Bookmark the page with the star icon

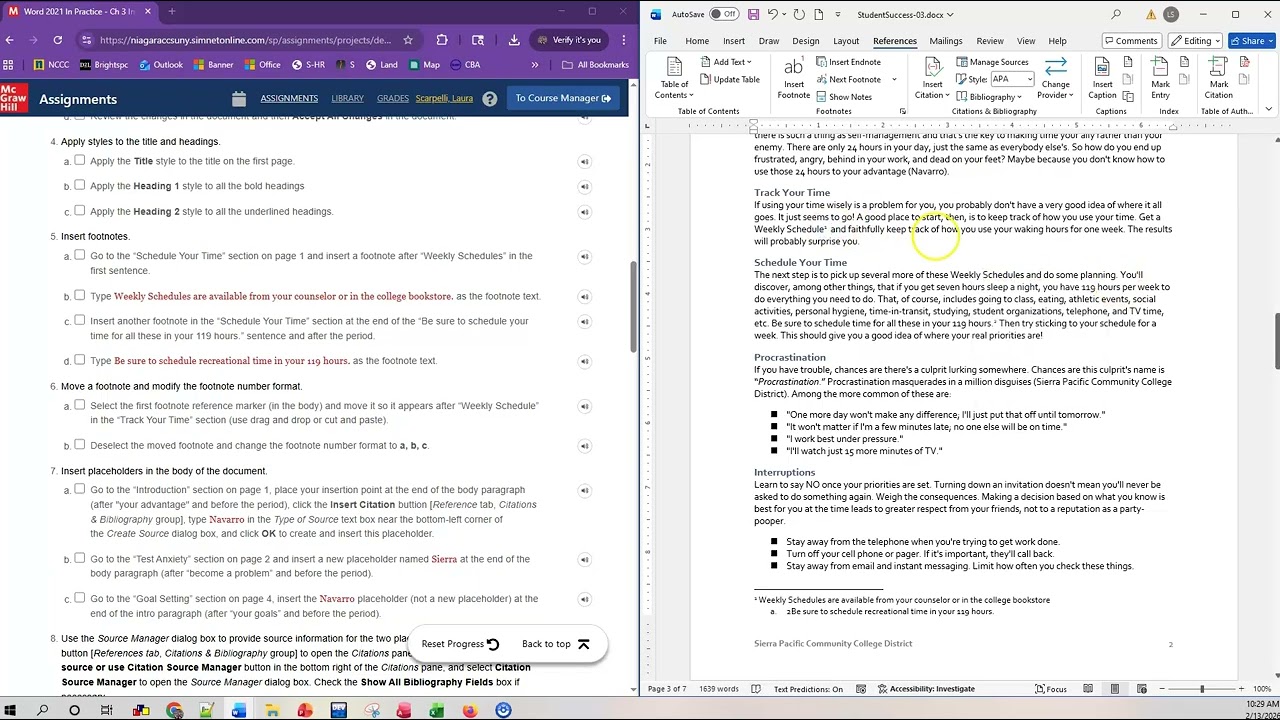tap(408, 40)
